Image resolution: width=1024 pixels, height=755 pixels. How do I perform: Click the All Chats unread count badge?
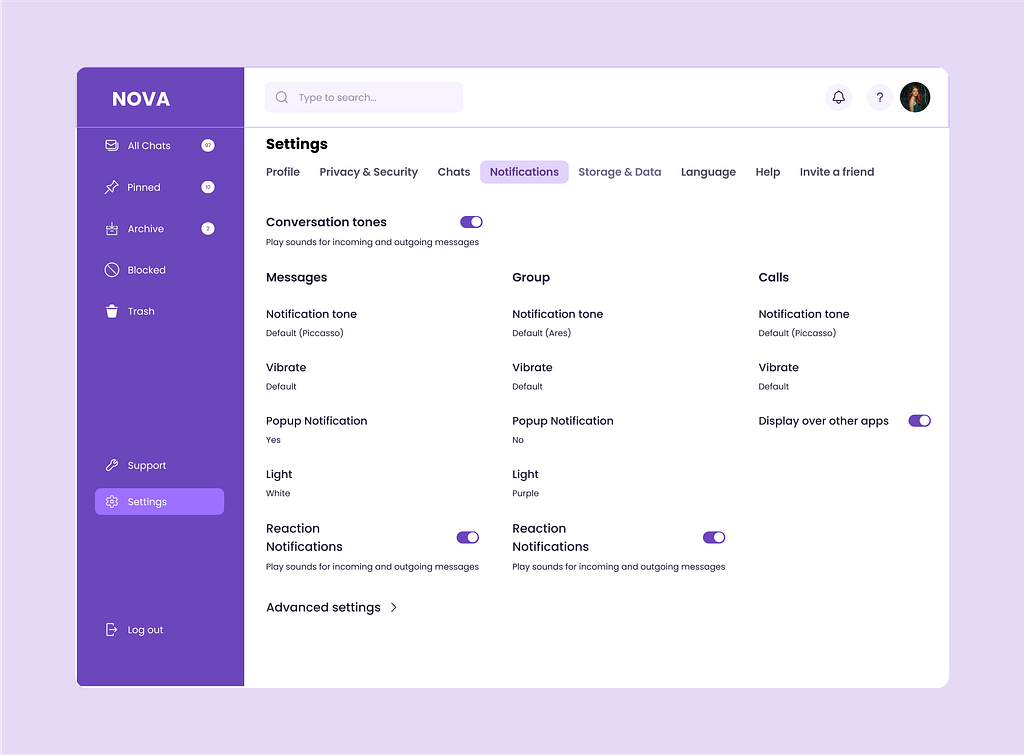[x=208, y=146]
